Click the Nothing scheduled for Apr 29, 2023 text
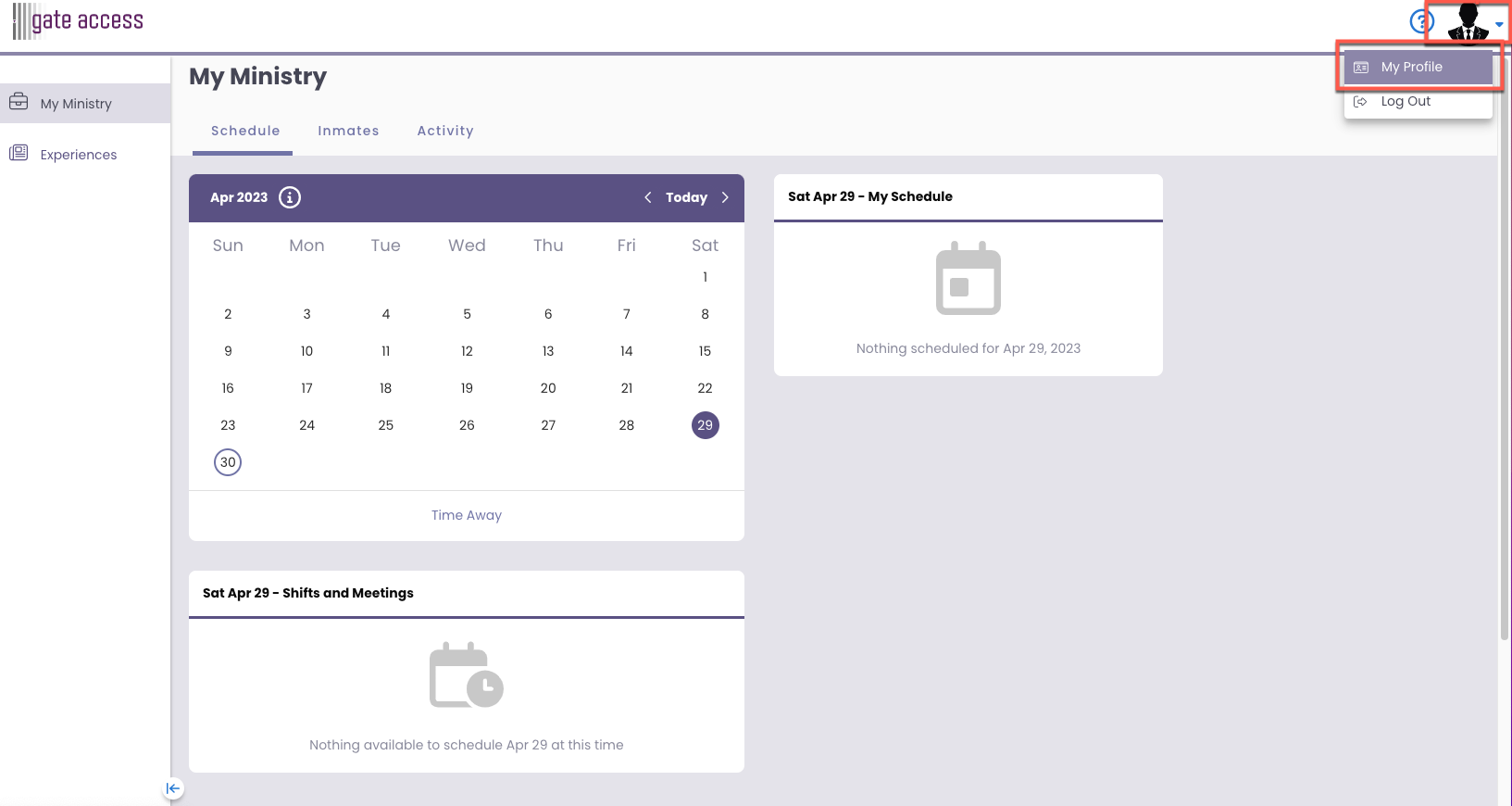 coord(968,348)
